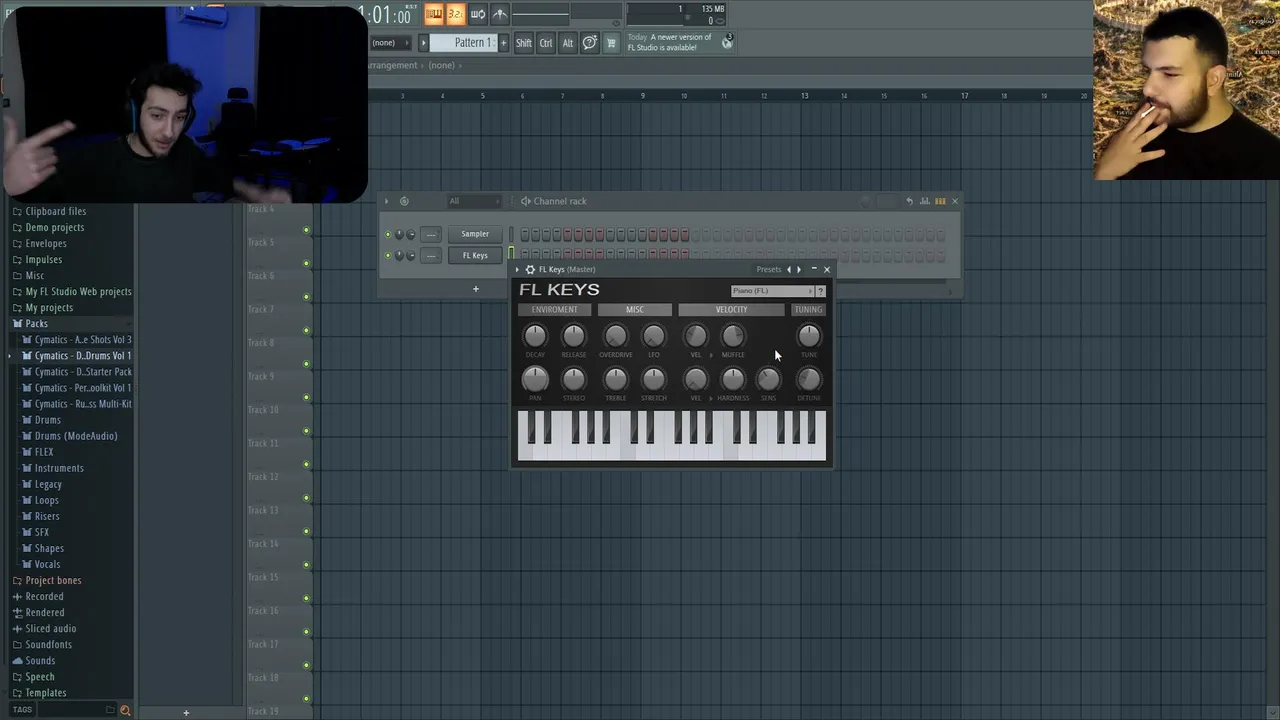Screen dimensions: 1280x720
Task: Click the TUNING section header
Action: coord(808,310)
